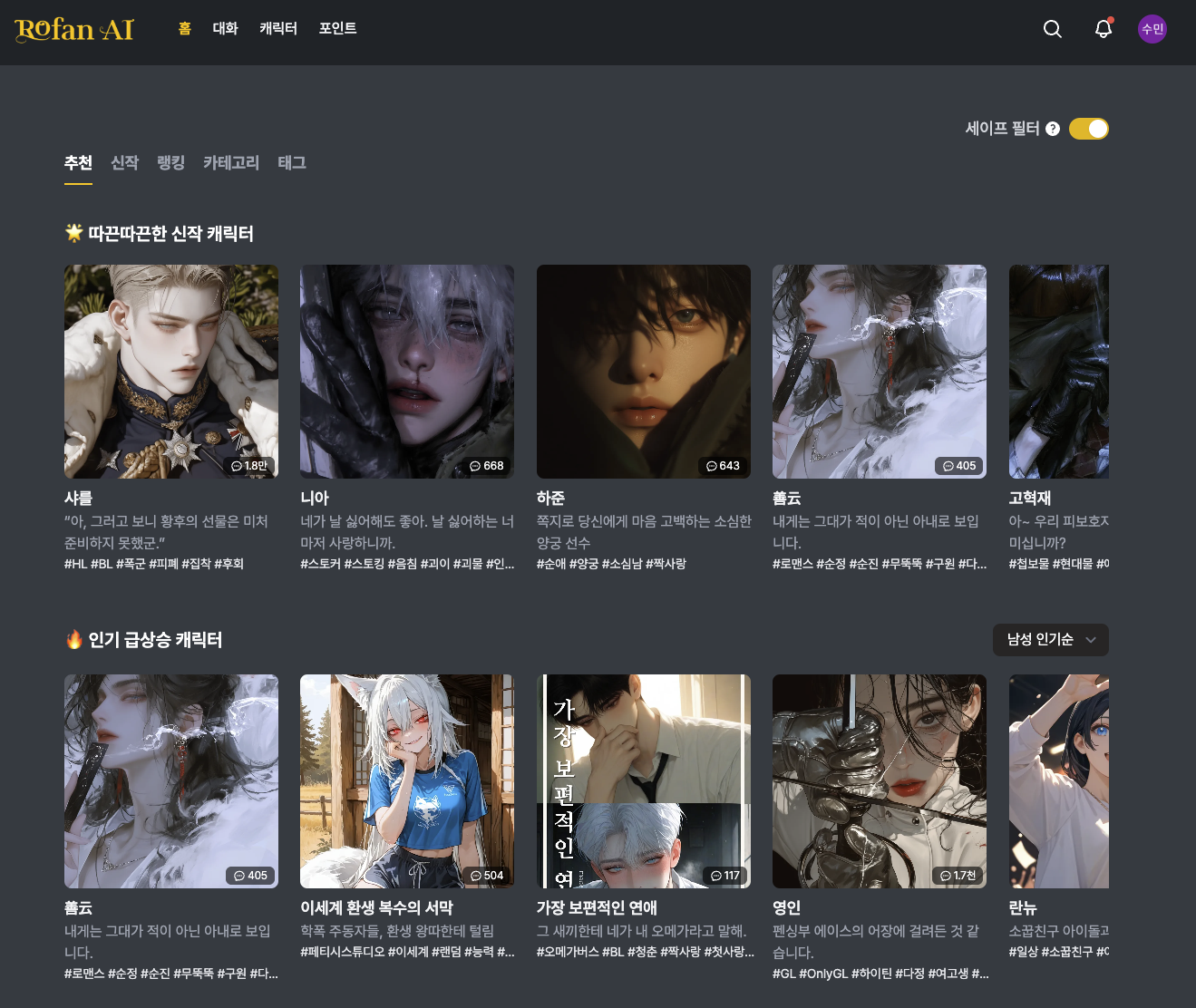Navigate to 포인트 in the top menu

pos(338,28)
